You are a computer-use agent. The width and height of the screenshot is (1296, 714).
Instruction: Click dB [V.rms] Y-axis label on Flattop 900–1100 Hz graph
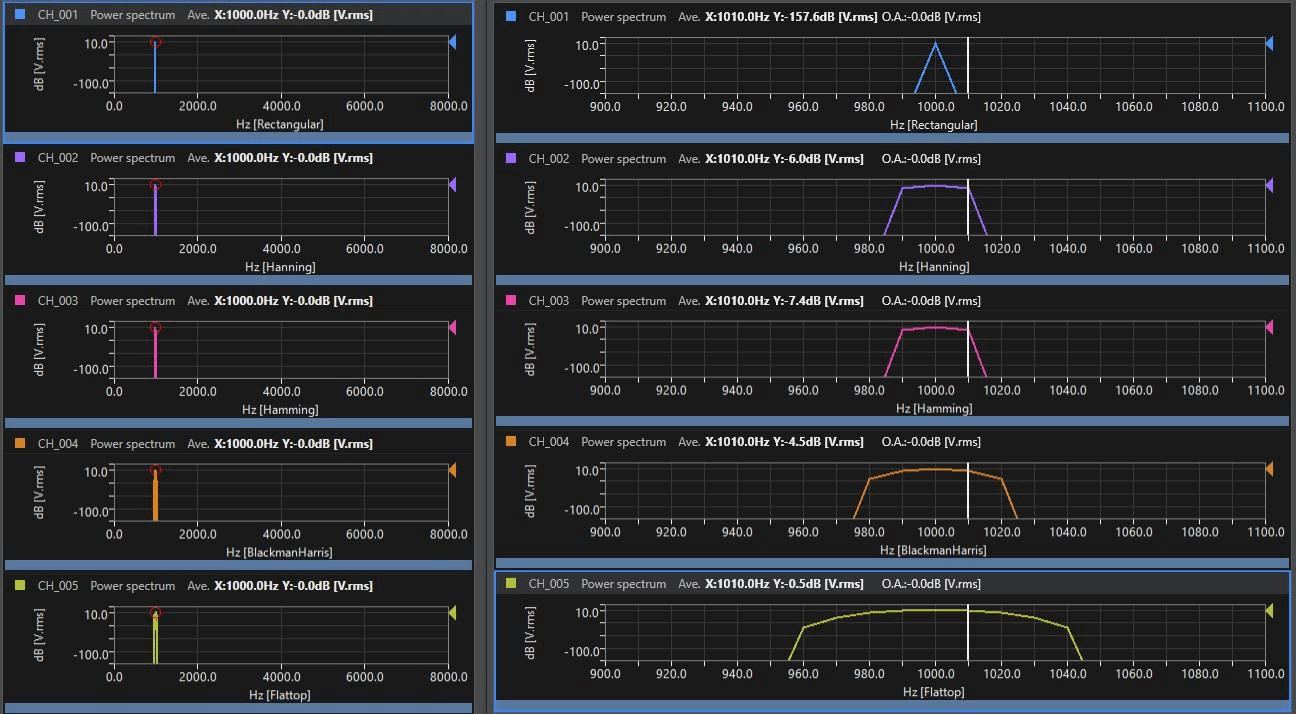tap(531, 631)
